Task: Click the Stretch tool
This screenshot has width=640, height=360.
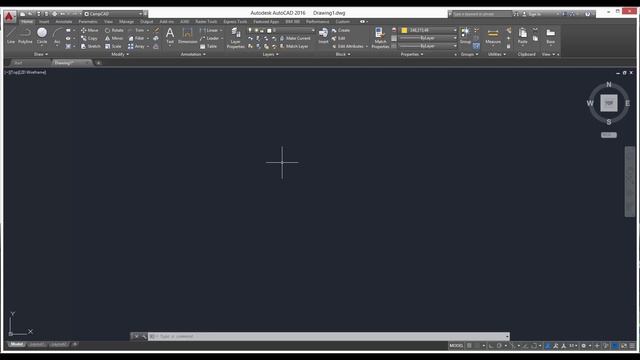Action: [x=91, y=47]
